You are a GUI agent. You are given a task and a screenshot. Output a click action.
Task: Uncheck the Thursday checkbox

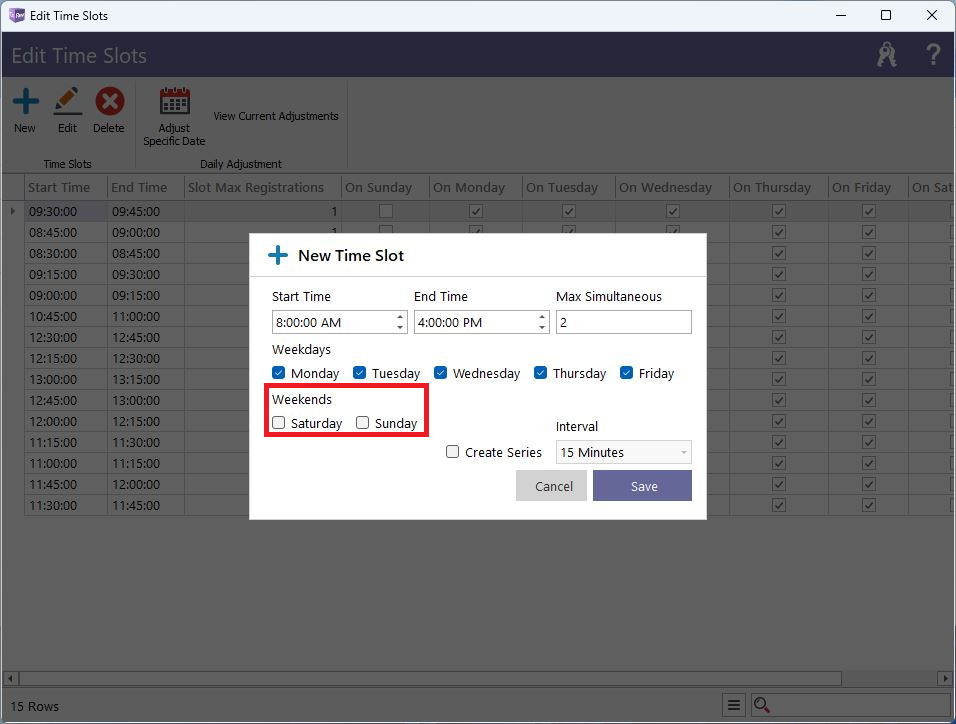540,373
